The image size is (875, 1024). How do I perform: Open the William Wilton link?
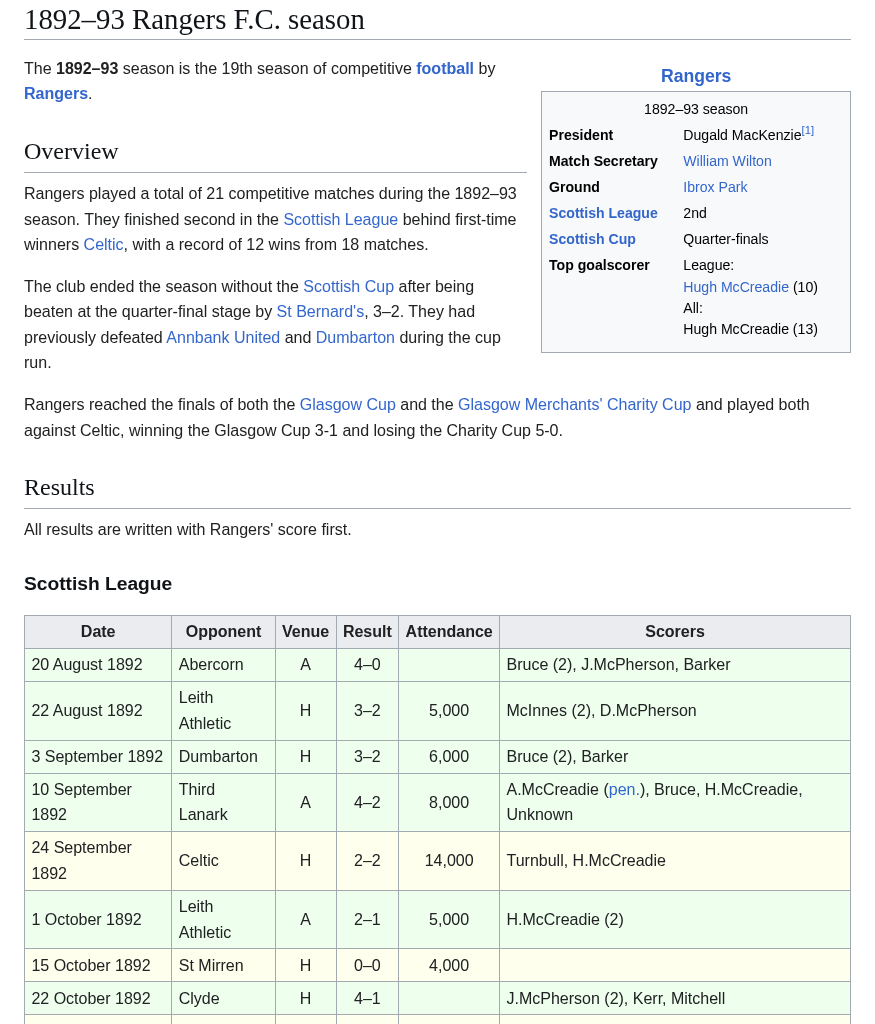coord(727,161)
